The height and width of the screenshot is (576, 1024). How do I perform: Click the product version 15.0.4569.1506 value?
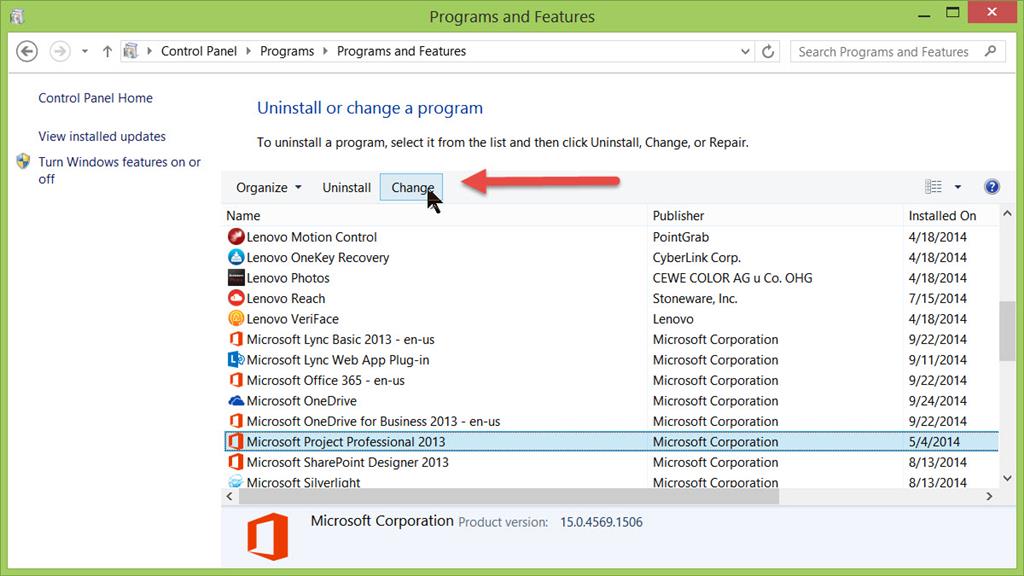pyautogui.click(x=601, y=522)
